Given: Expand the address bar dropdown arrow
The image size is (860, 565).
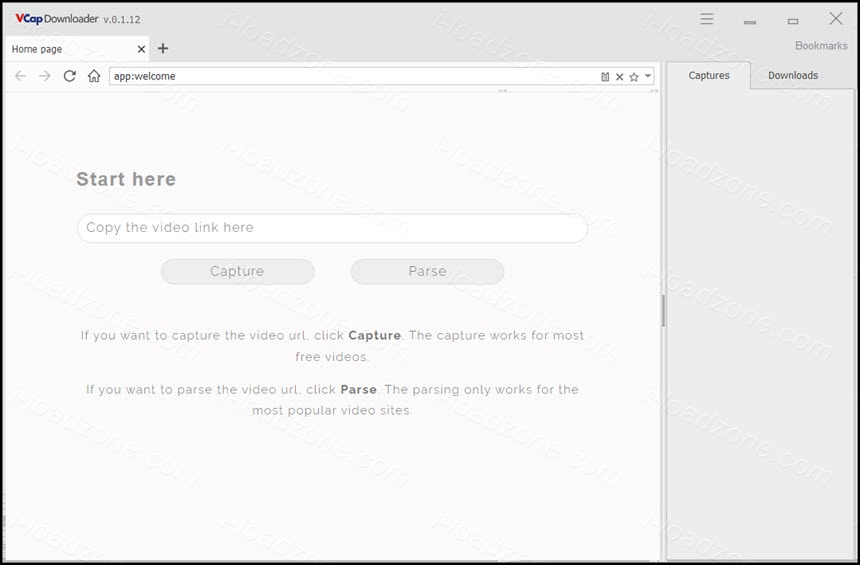Looking at the screenshot, I should pos(648,76).
